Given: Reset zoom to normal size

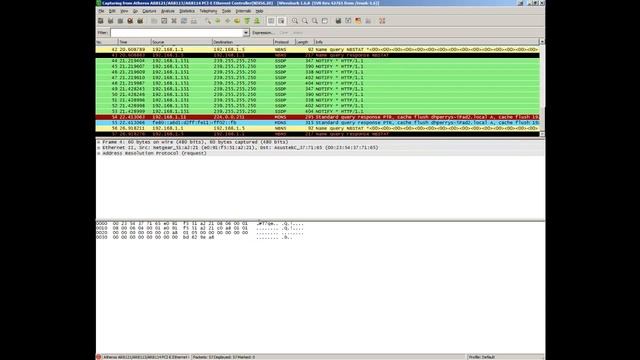Looking at the screenshot, I should coord(315,21).
